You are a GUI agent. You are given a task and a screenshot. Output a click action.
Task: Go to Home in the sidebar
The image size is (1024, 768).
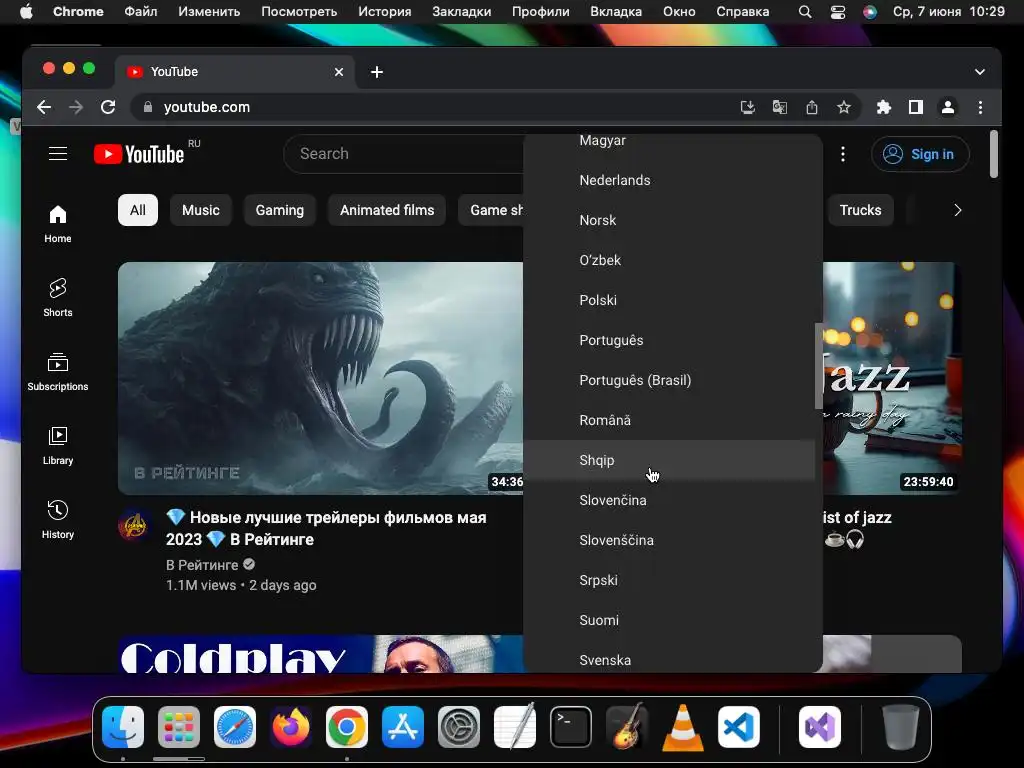pos(57,225)
